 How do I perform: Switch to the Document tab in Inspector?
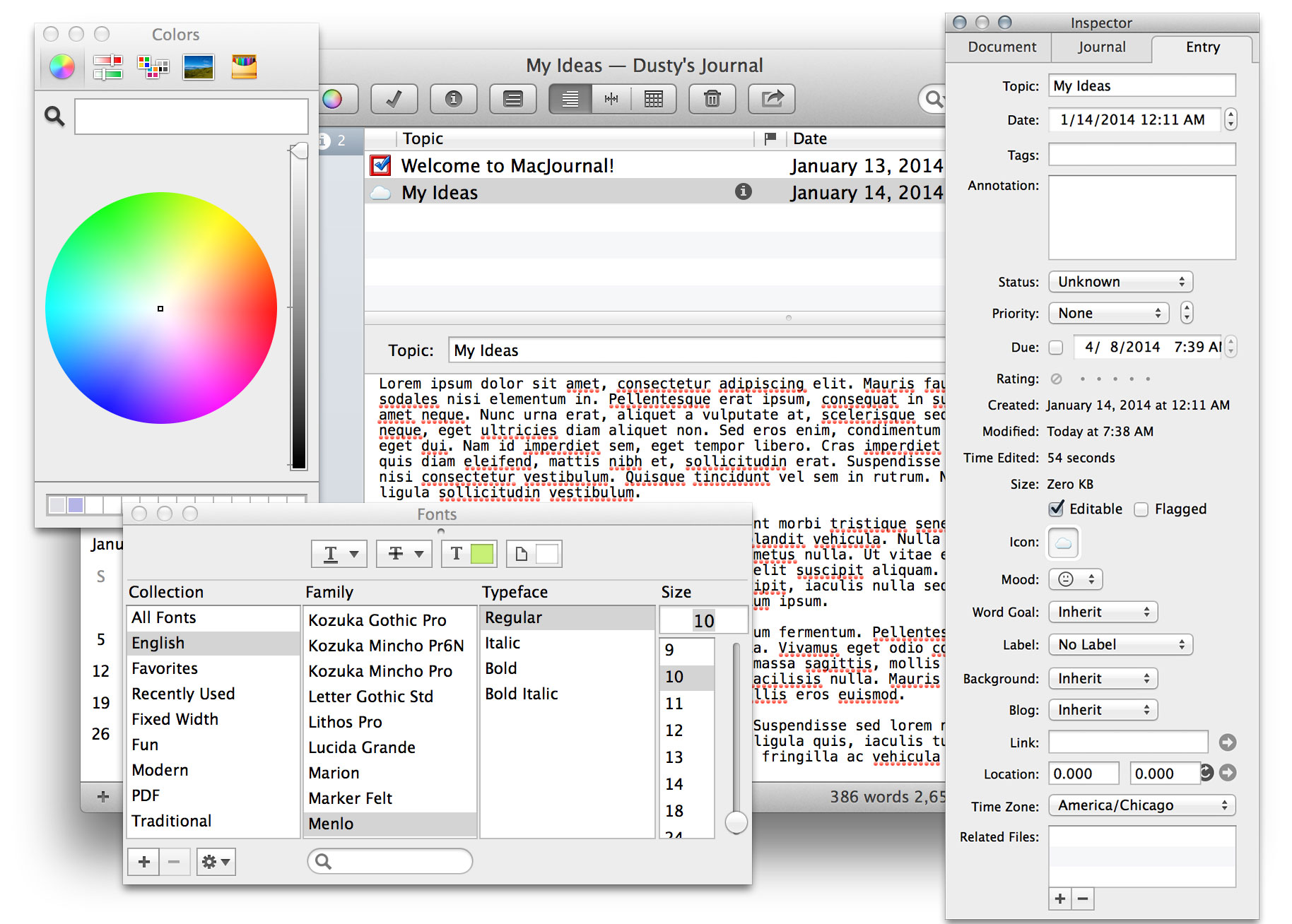(x=1002, y=47)
